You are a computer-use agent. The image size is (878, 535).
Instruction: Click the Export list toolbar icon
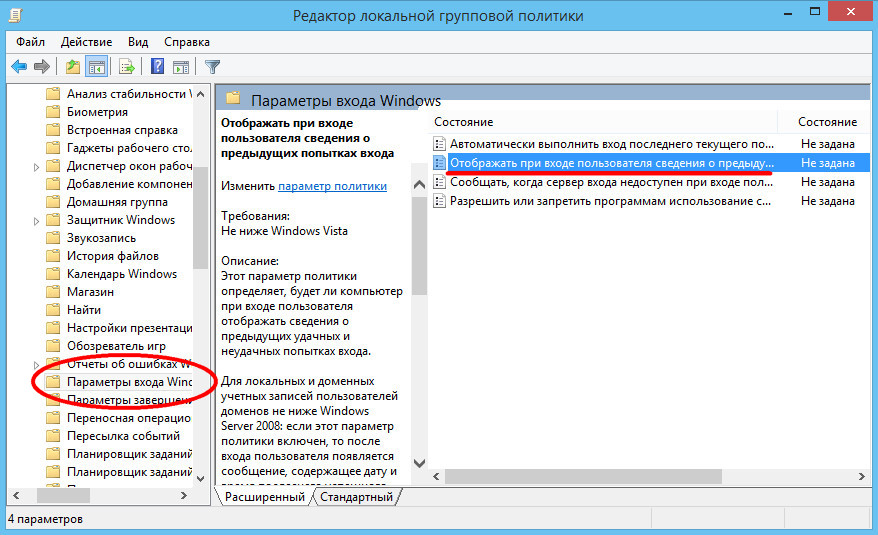[x=127, y=67]
